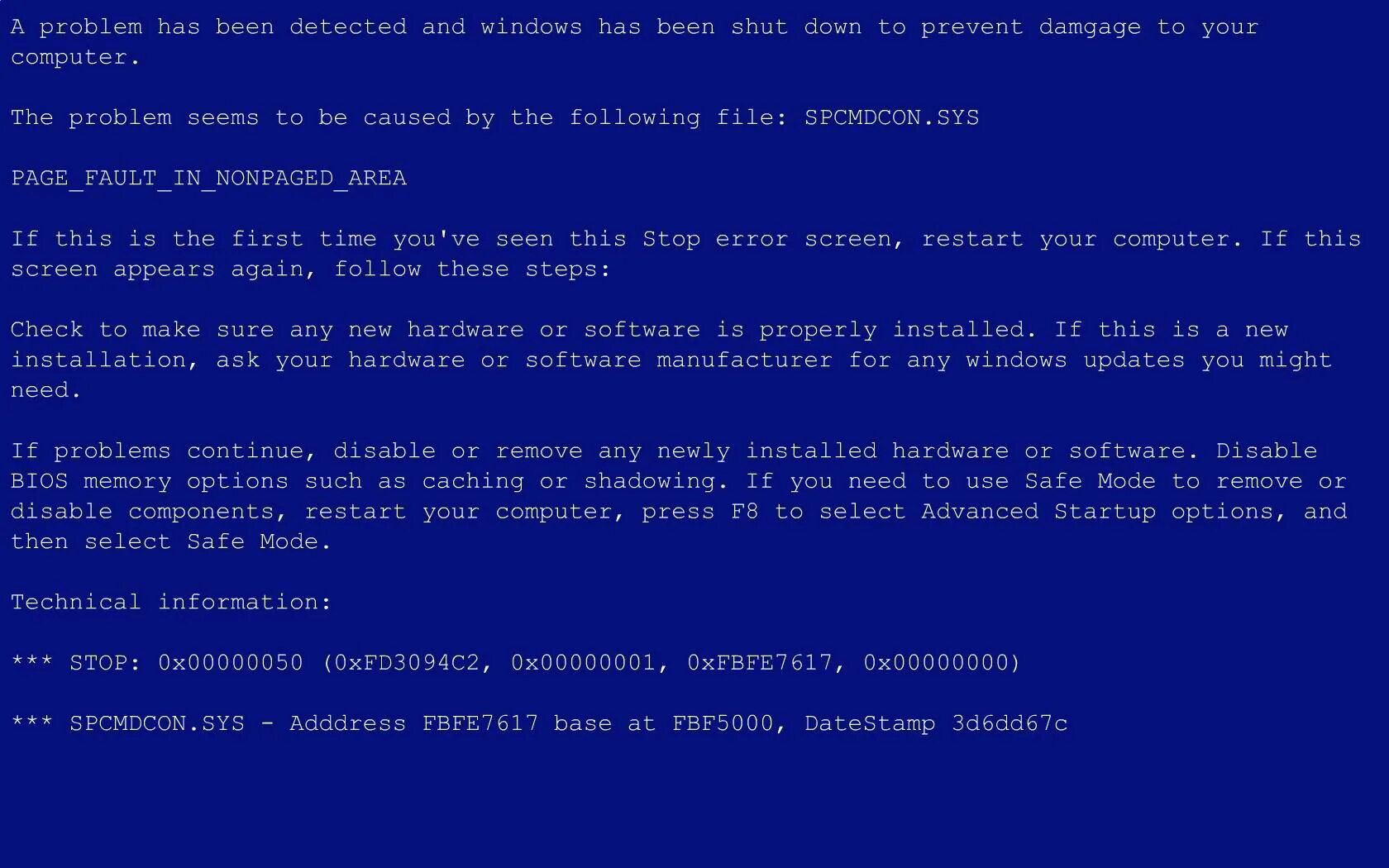Click the SPCMDCON.SYS filename in the cause line
Screen dimensions: 1389x868
891,117
